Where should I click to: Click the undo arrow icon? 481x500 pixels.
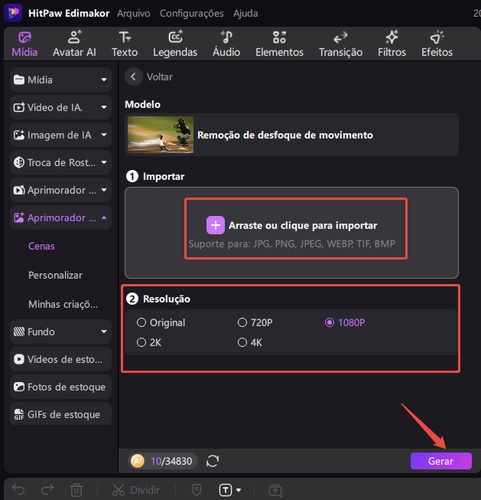click(x=18, y=490)
